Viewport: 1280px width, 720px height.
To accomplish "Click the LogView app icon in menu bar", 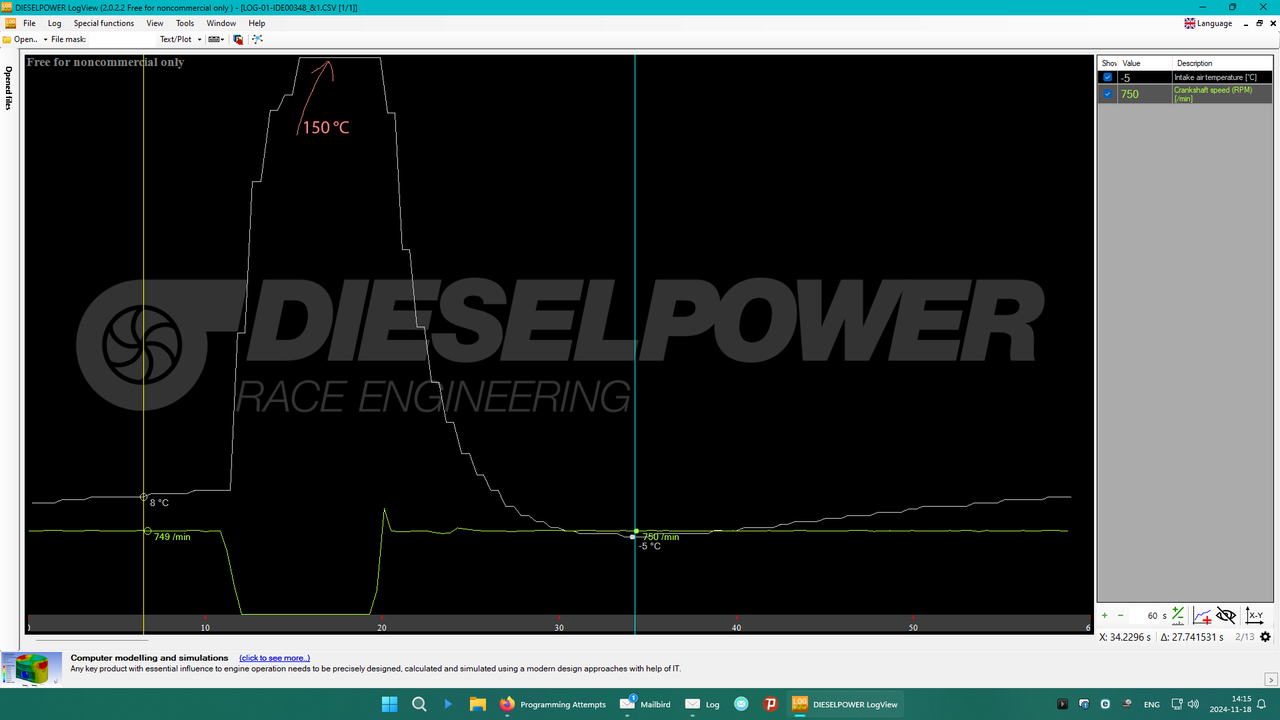I will pyautogui.click(x=11, y=23).
